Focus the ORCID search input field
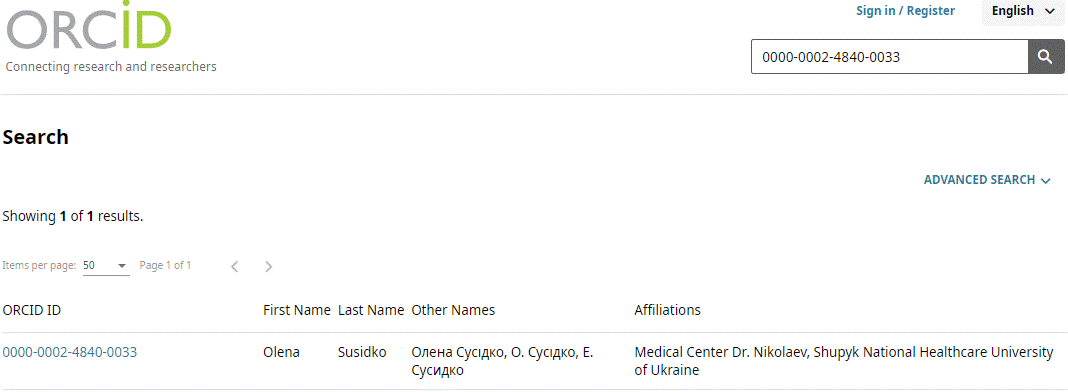 tap(890, 57)
